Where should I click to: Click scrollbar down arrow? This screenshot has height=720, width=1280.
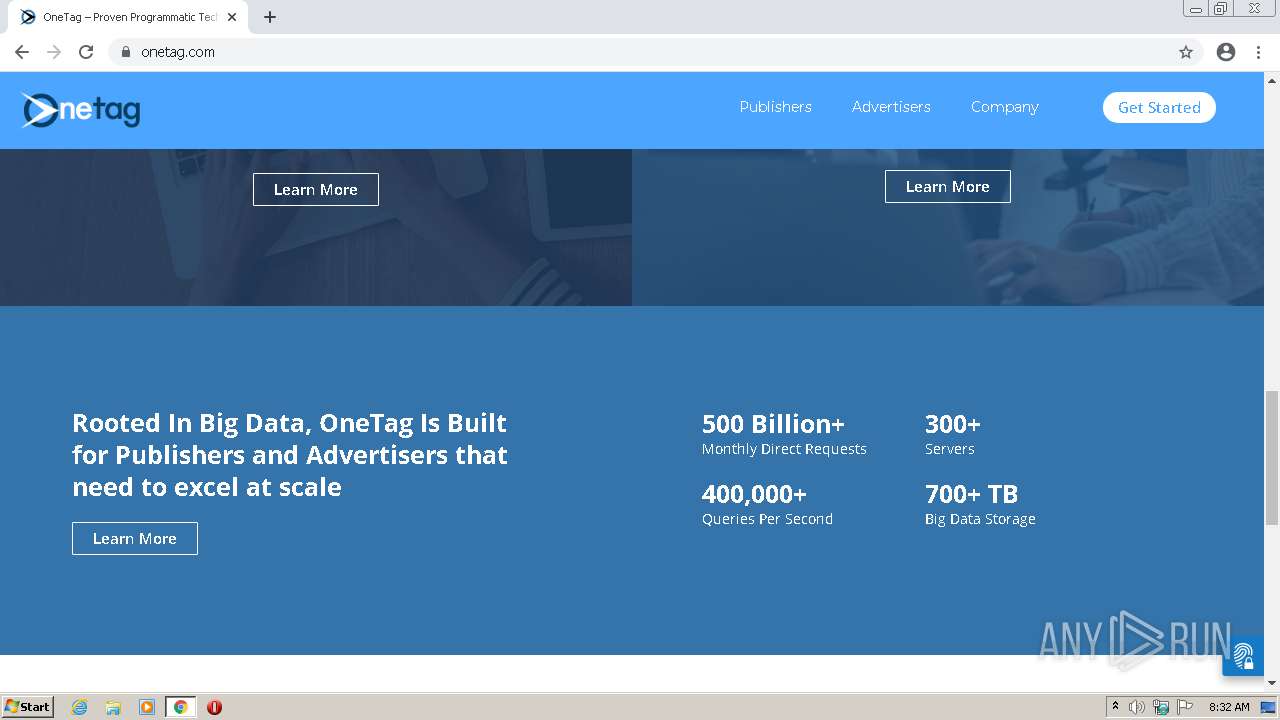(1272, 683)
